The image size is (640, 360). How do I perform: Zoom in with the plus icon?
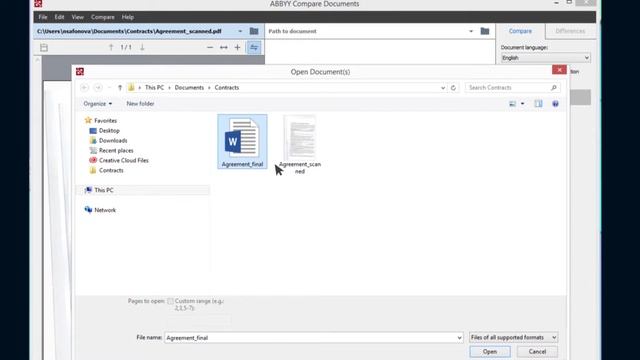pyautogui.click(x=237, y=47)
